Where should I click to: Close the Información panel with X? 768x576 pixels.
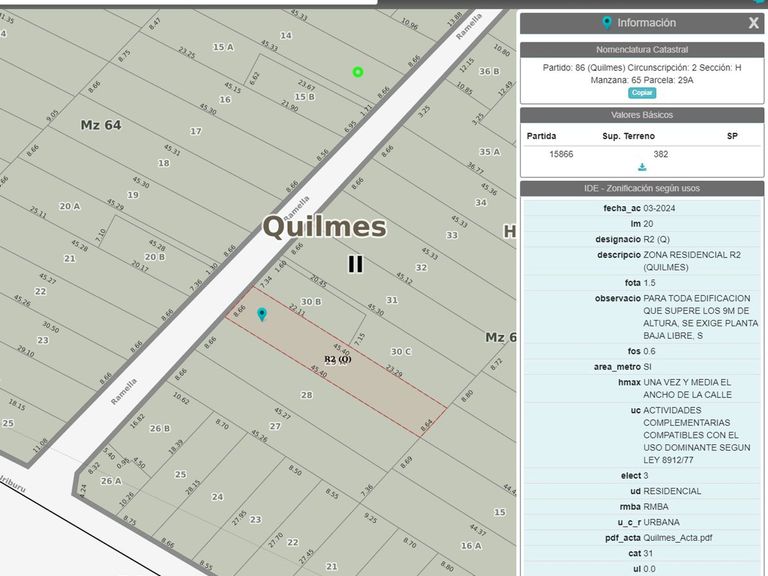[x=753, y=23]
